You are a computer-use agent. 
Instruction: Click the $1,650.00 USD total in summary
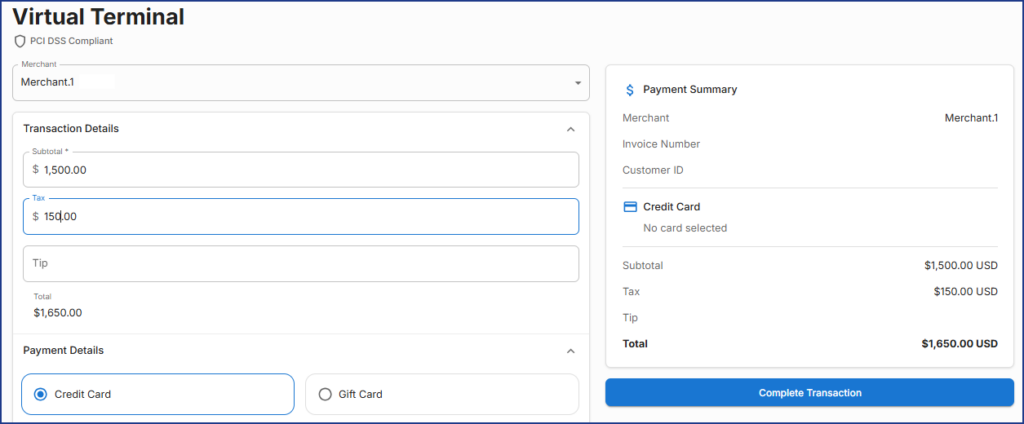(x=959, y=344)
